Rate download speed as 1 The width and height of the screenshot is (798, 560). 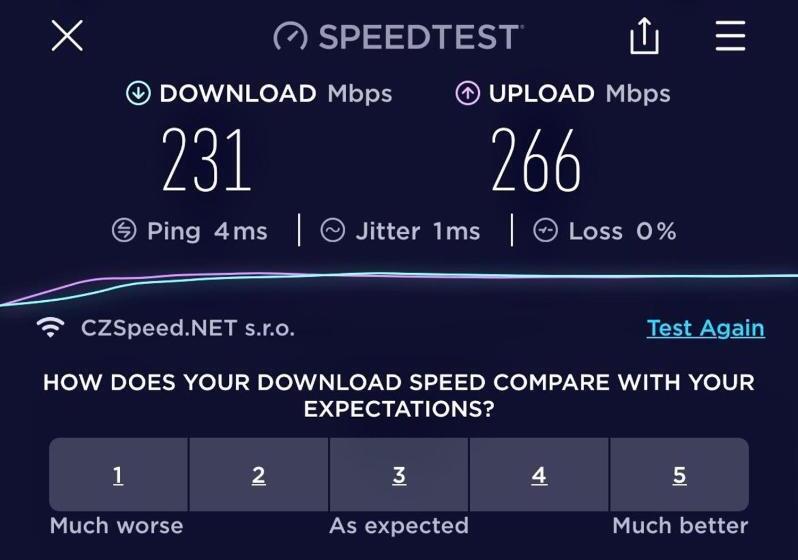click(119, 474)
